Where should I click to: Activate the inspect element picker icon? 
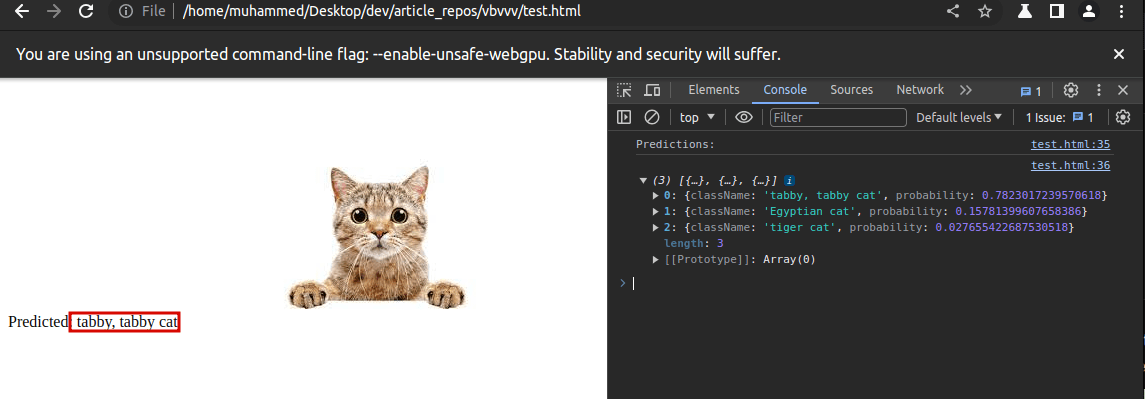click(624, 90)
